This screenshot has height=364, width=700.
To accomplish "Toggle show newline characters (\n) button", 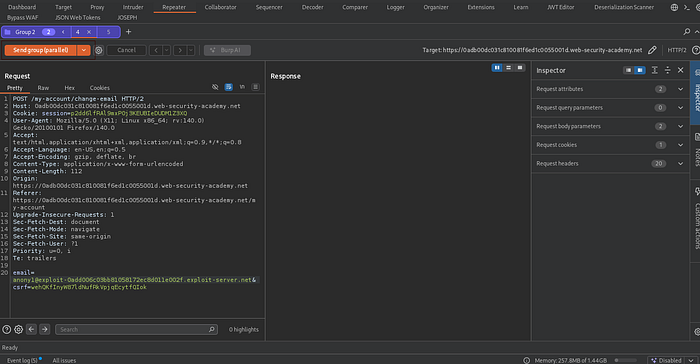I will (x=242, y=87).
